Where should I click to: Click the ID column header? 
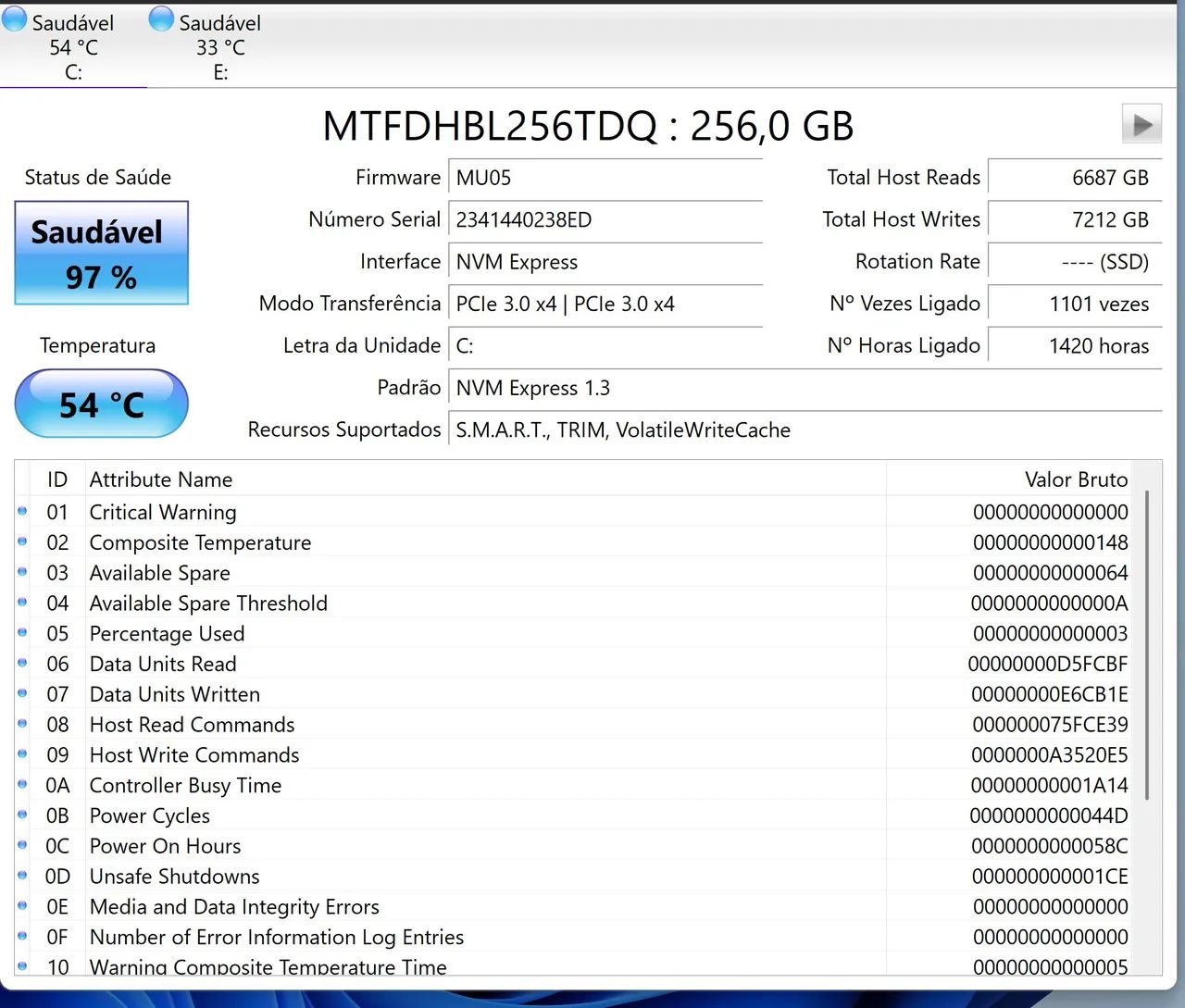57,479
